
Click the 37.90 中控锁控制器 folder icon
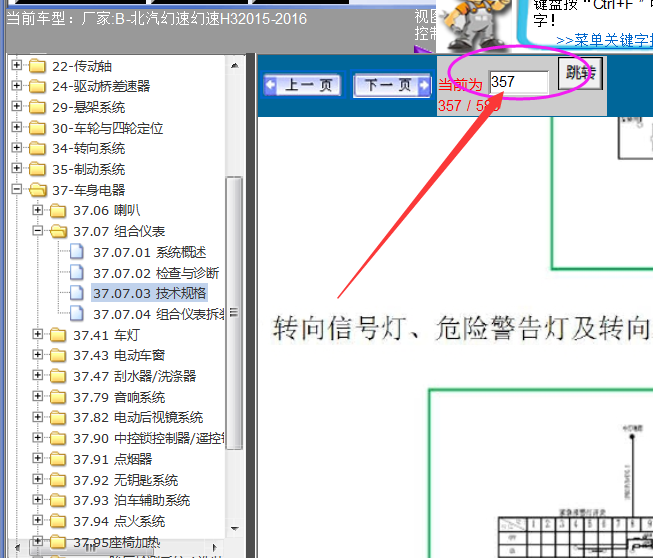point(58,438)
